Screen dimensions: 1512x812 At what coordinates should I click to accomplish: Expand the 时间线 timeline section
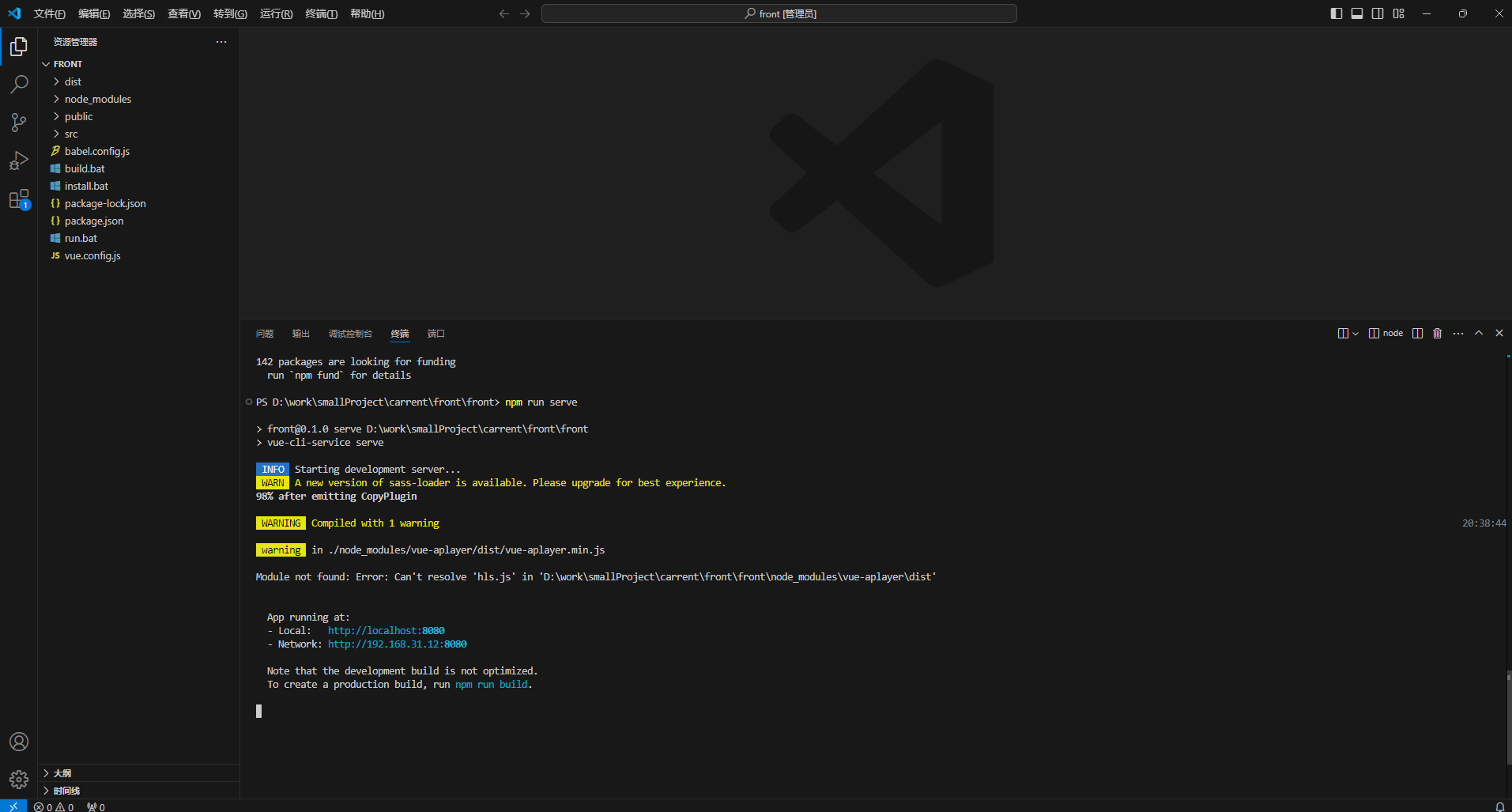(138, 791)
